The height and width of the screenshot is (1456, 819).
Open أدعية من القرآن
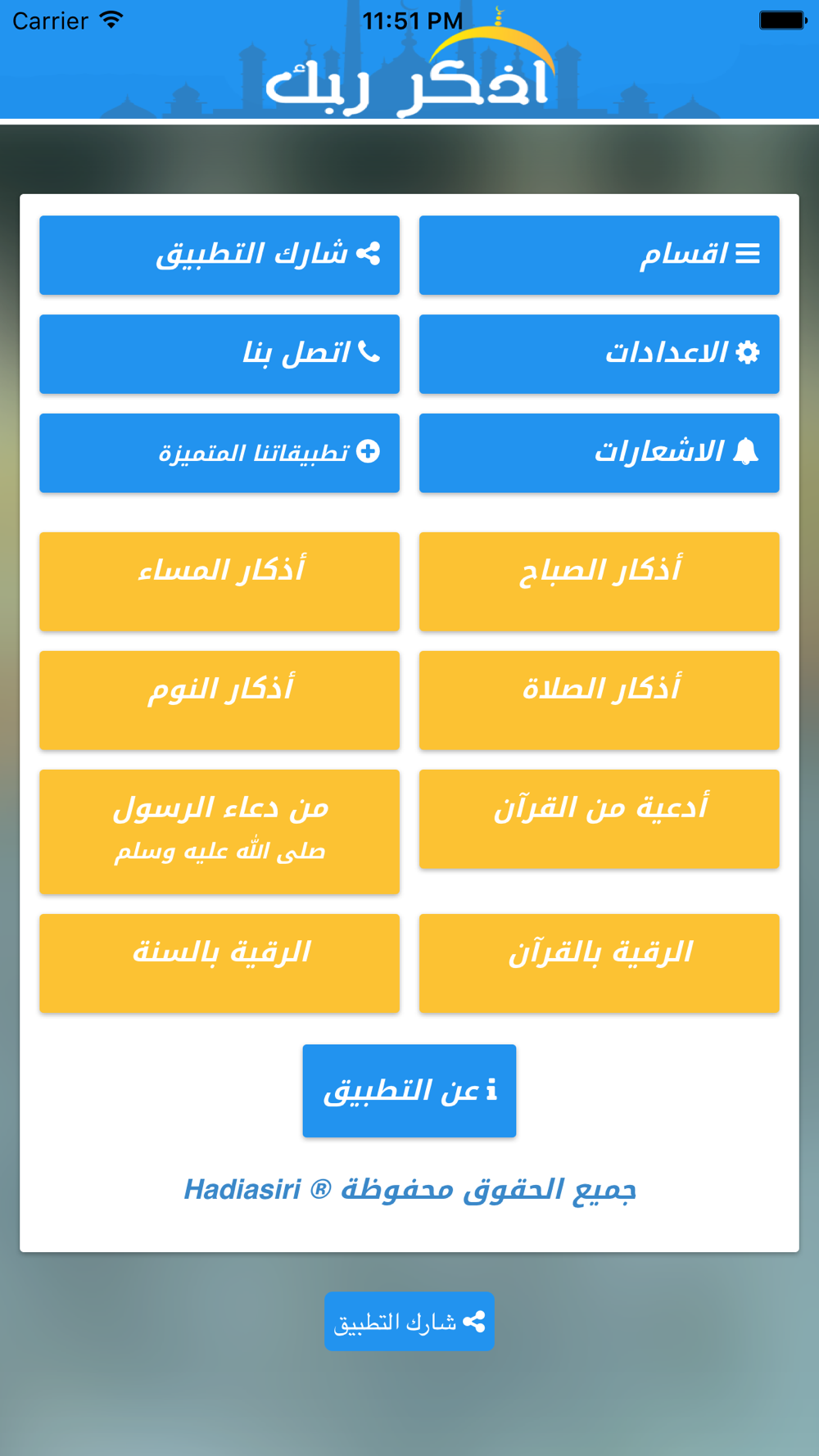click(599, 819)
